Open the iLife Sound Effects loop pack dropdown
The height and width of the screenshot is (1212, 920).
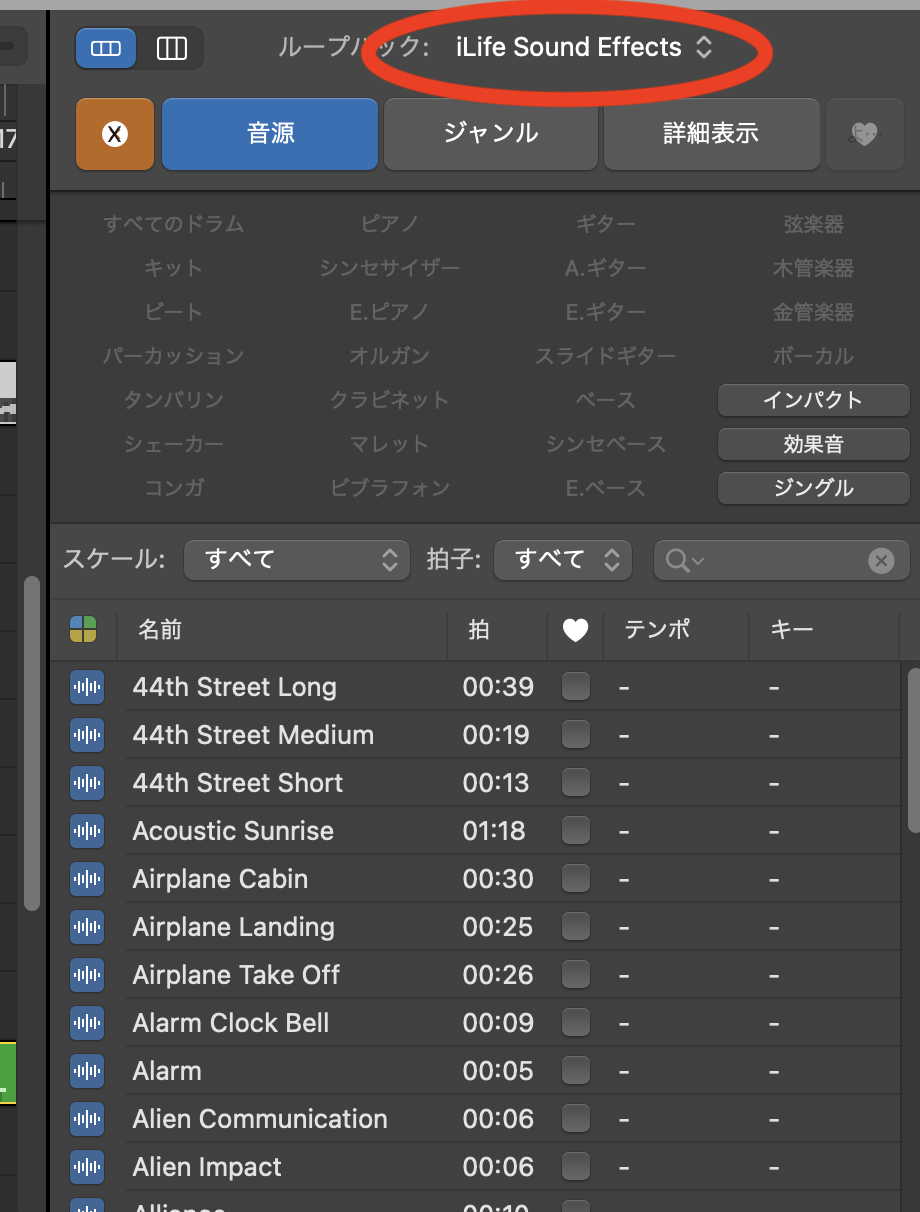point(583,48)
